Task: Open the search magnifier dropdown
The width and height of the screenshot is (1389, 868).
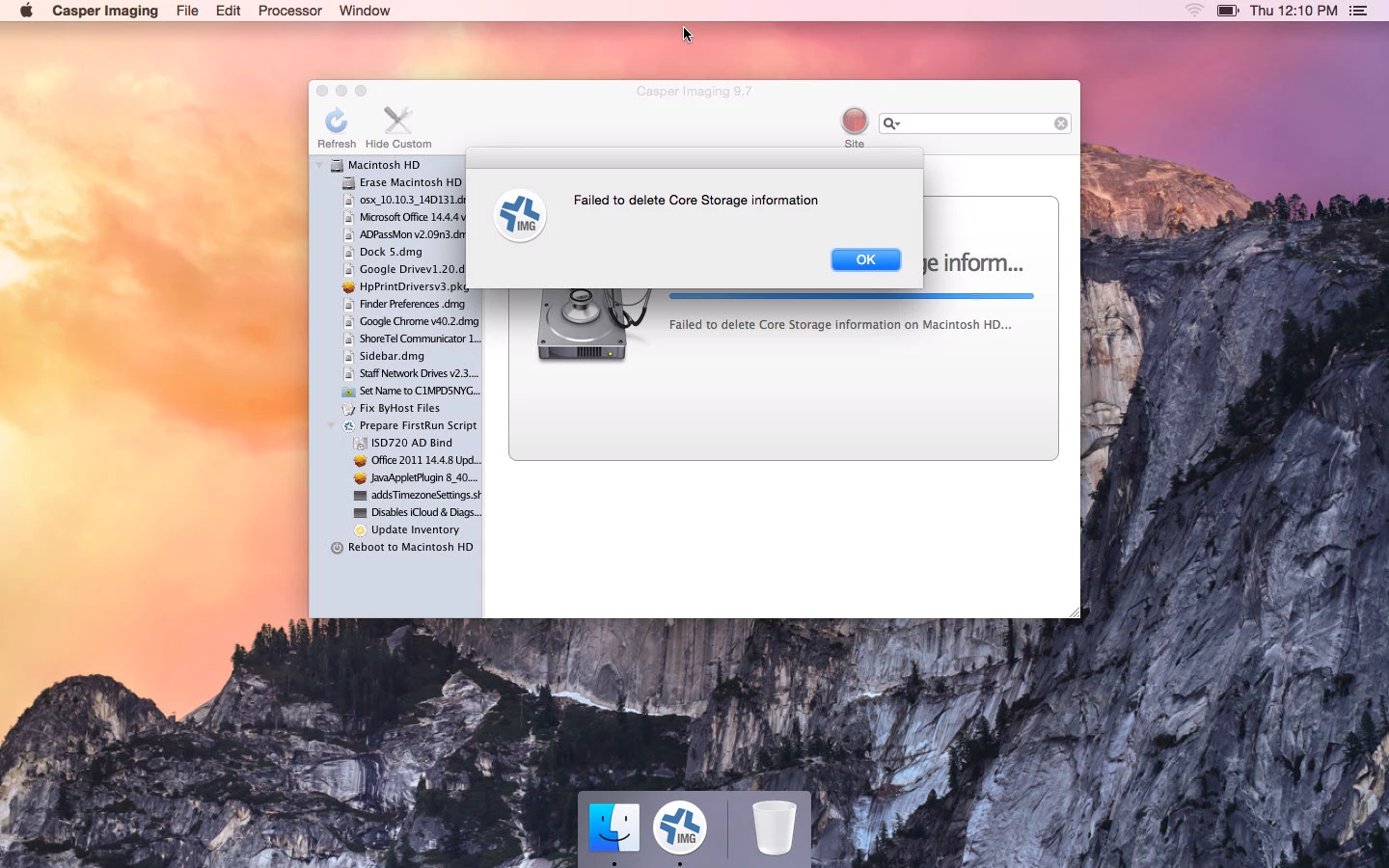Action: 891,123
